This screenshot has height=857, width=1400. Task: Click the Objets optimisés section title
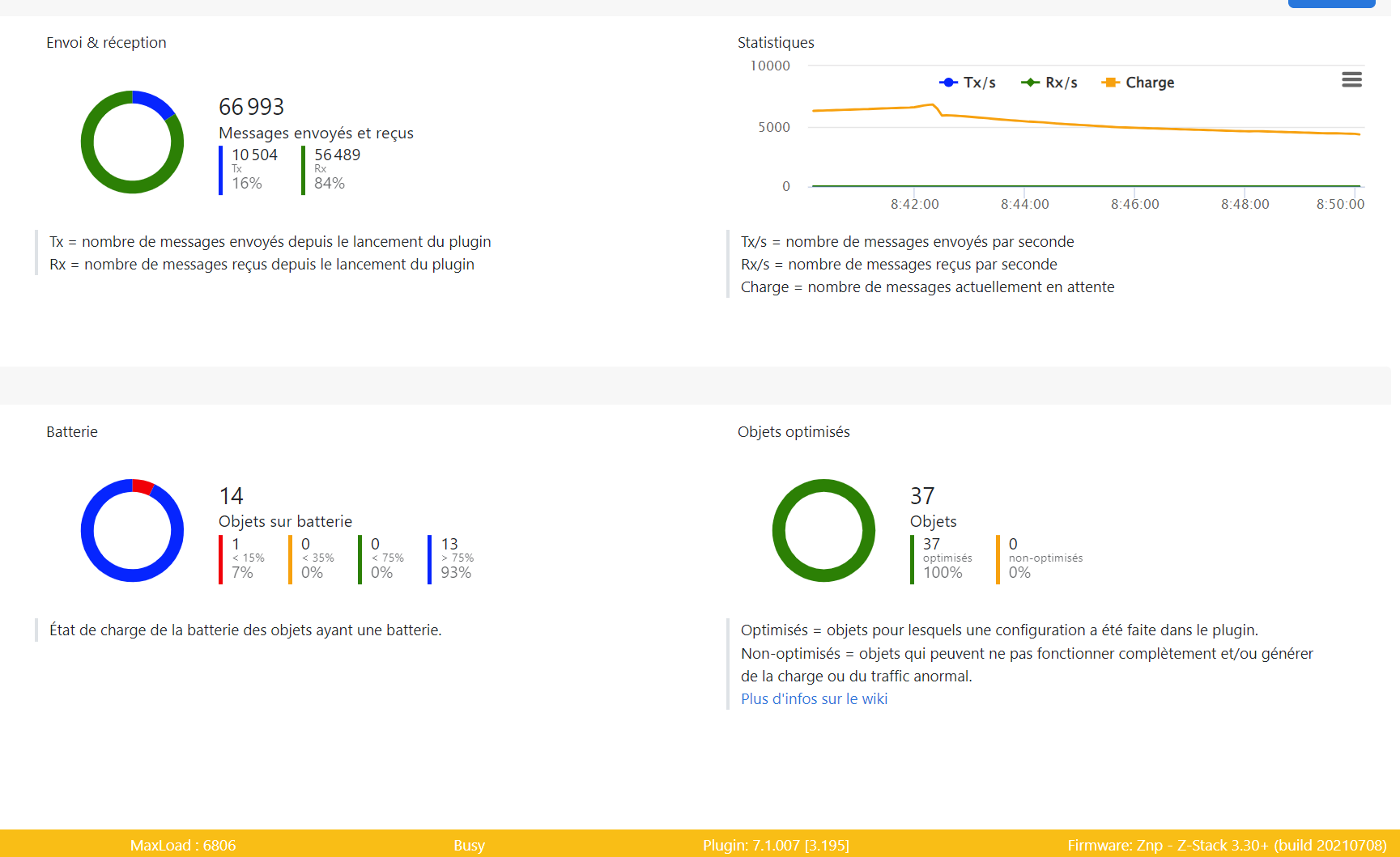click(x=794, y=432)
